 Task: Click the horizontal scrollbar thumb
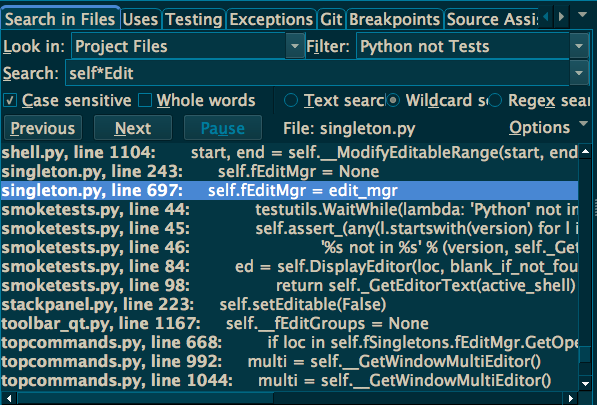pos(145,399)
